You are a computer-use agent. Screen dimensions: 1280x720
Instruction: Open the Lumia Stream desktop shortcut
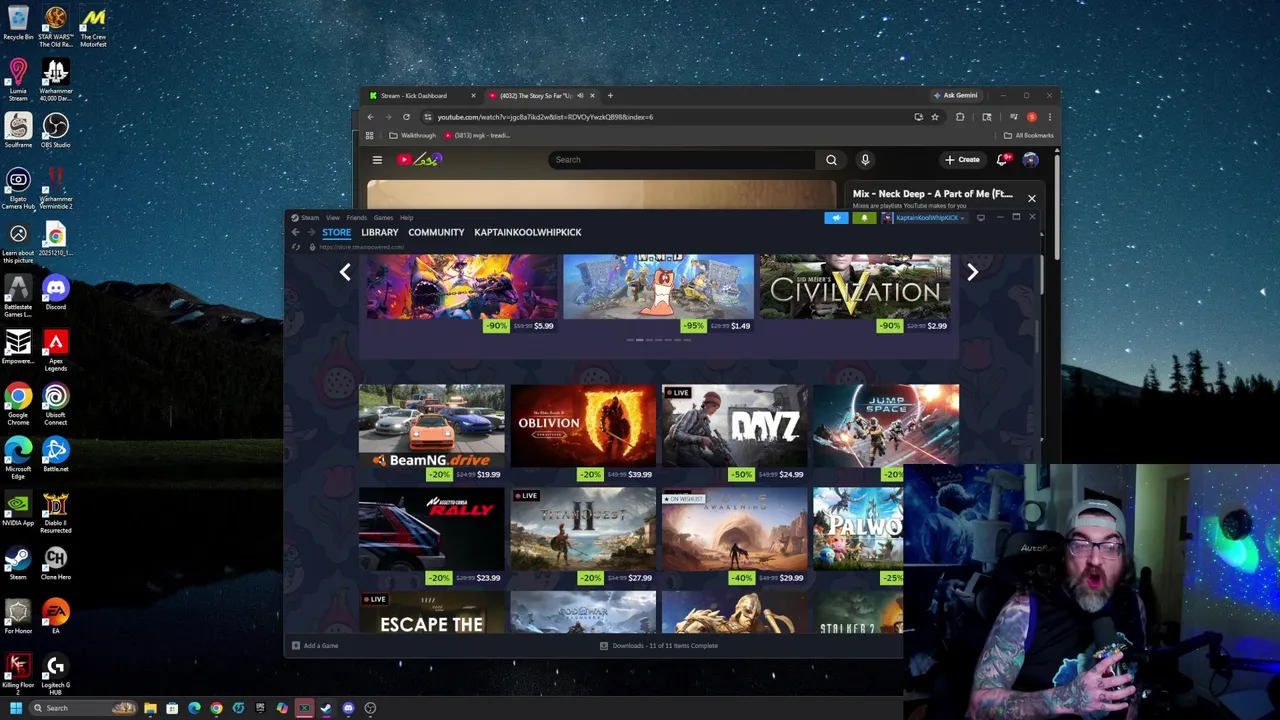pyautogui.click(x=18, y=78)
